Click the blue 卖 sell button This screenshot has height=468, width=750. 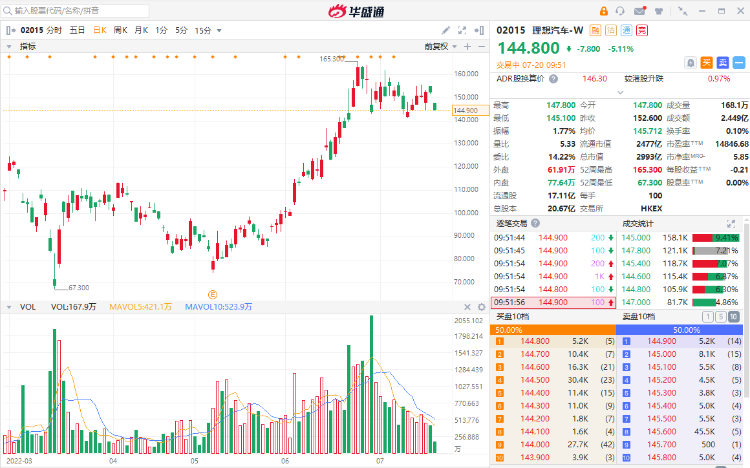click(723, 62)
